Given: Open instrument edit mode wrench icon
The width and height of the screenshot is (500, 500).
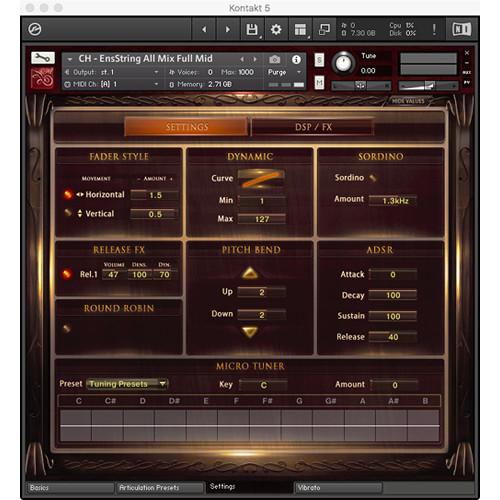Looking at the screenshot, I should pyautogui.click(x=43, y=58).
